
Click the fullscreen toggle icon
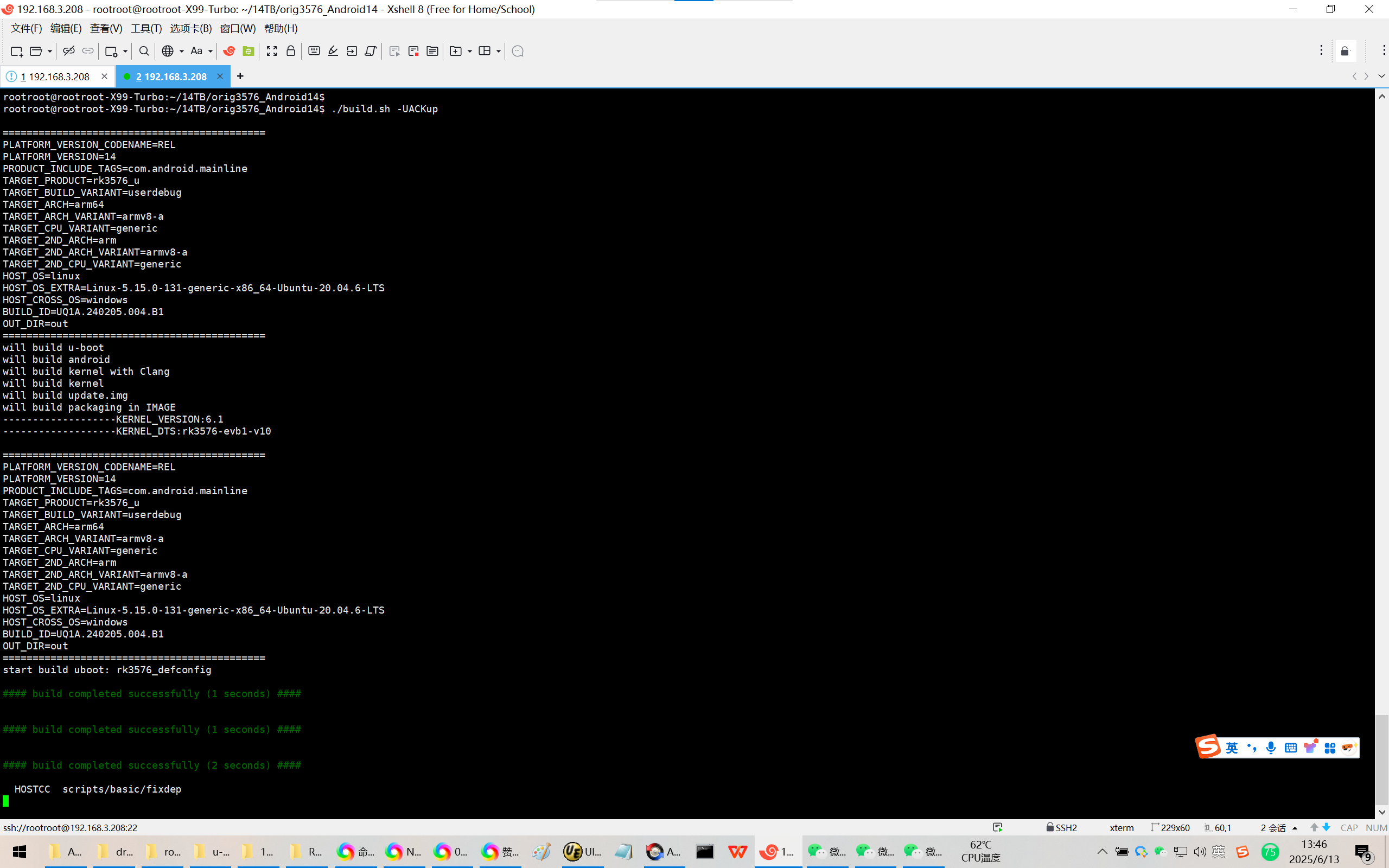(x=271, y=51)
